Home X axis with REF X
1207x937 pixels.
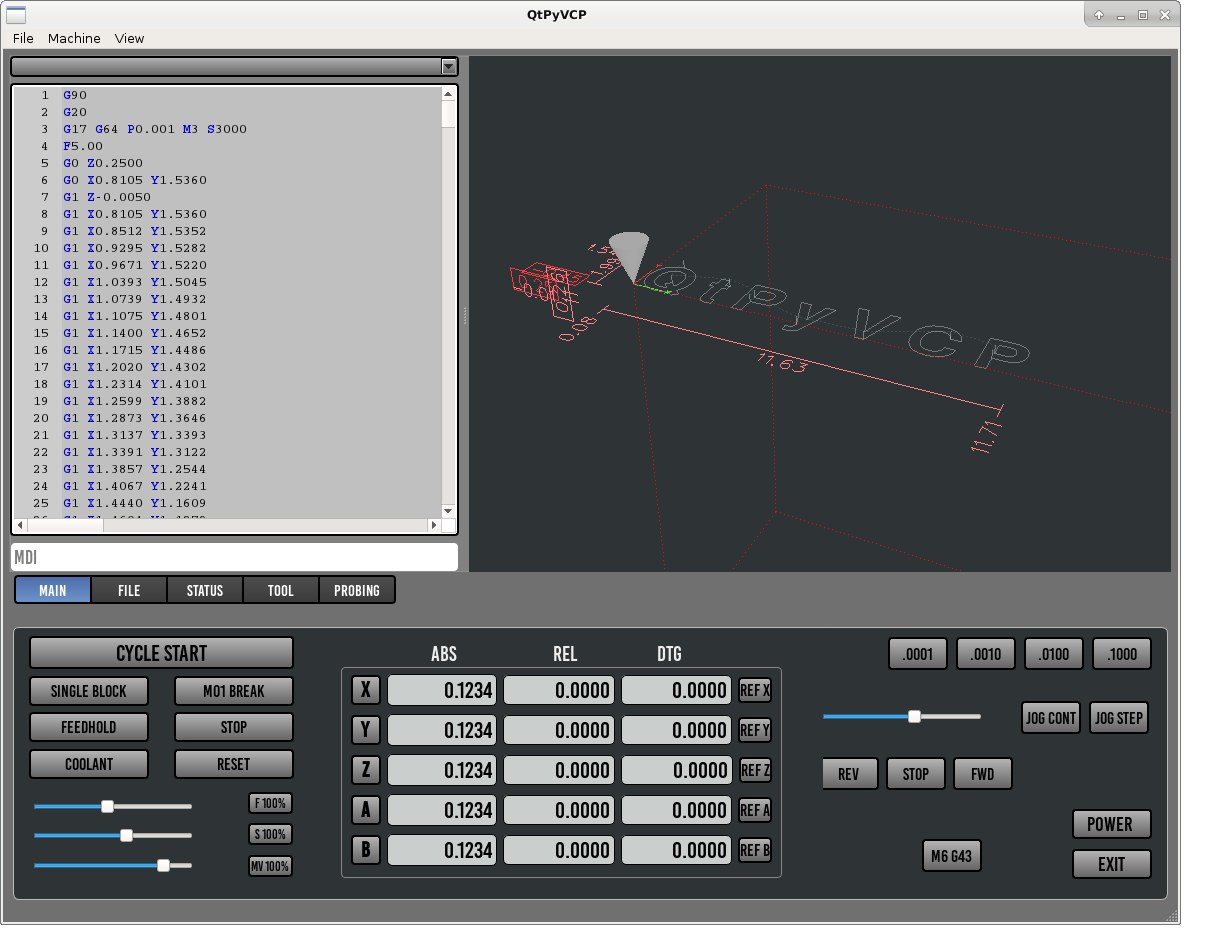(755, 690)
